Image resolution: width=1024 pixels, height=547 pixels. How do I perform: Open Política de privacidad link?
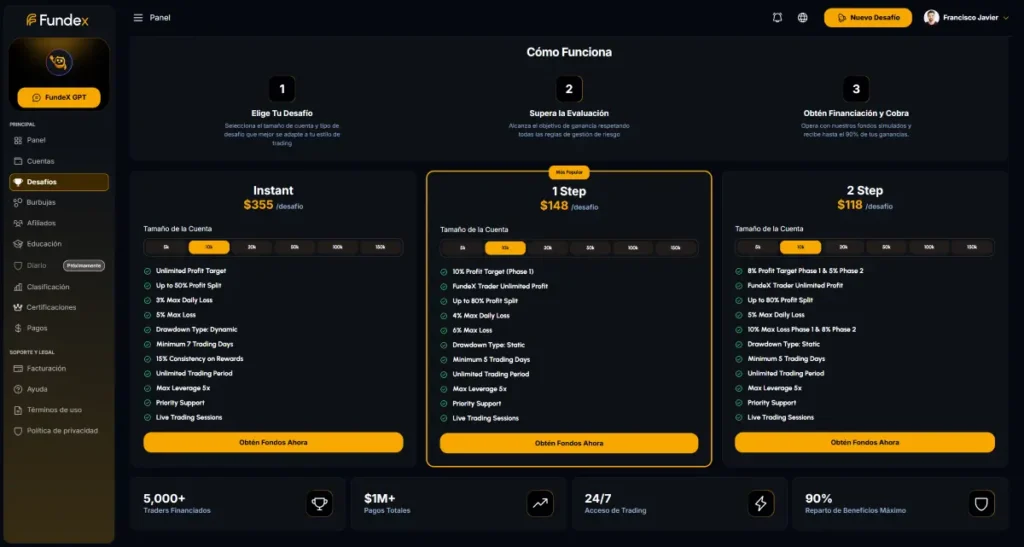(x=59, y=431)
